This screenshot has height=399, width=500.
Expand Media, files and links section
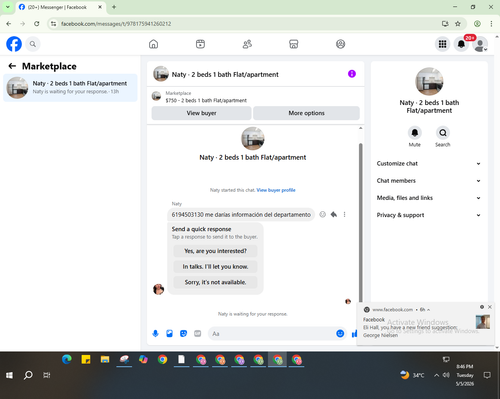tap(429, 198)
